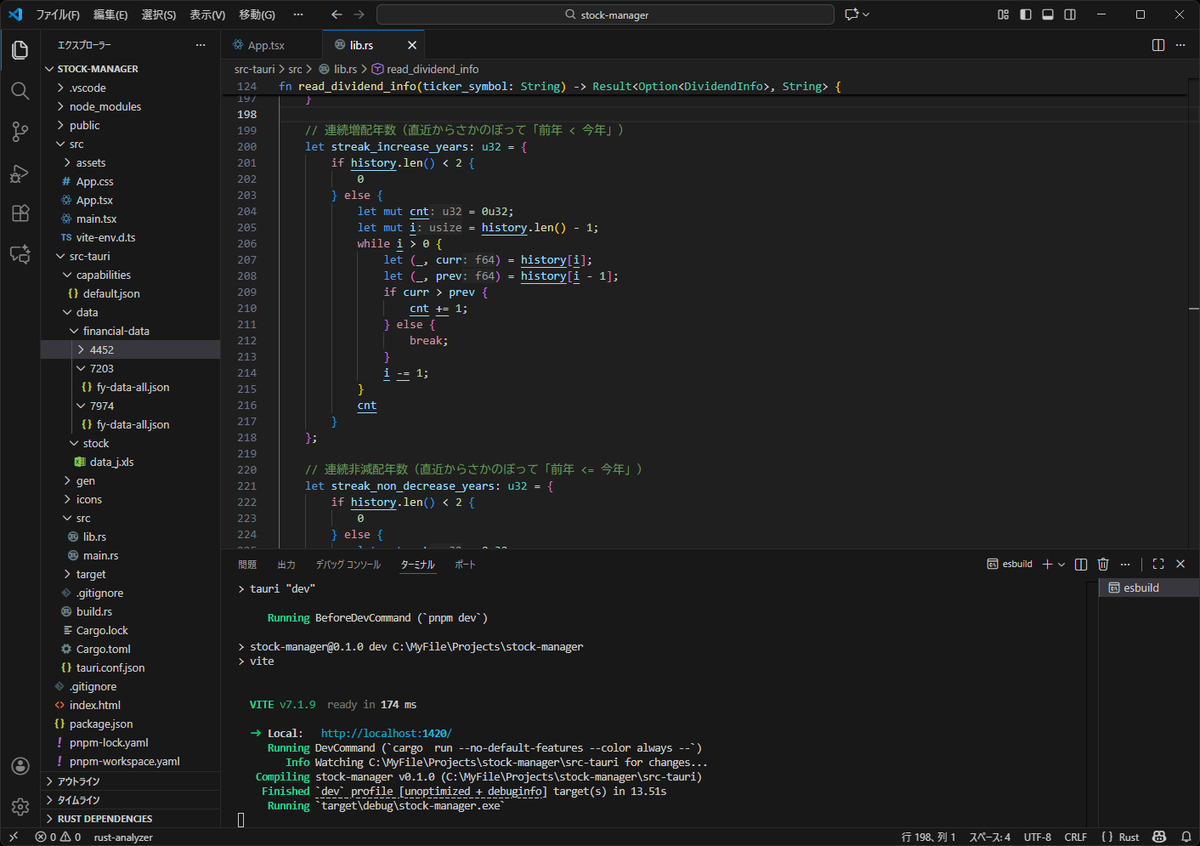This screenshot has height=846, width=1200.
Task: Open the Manage gear settings icon
Action: (20, 806)
